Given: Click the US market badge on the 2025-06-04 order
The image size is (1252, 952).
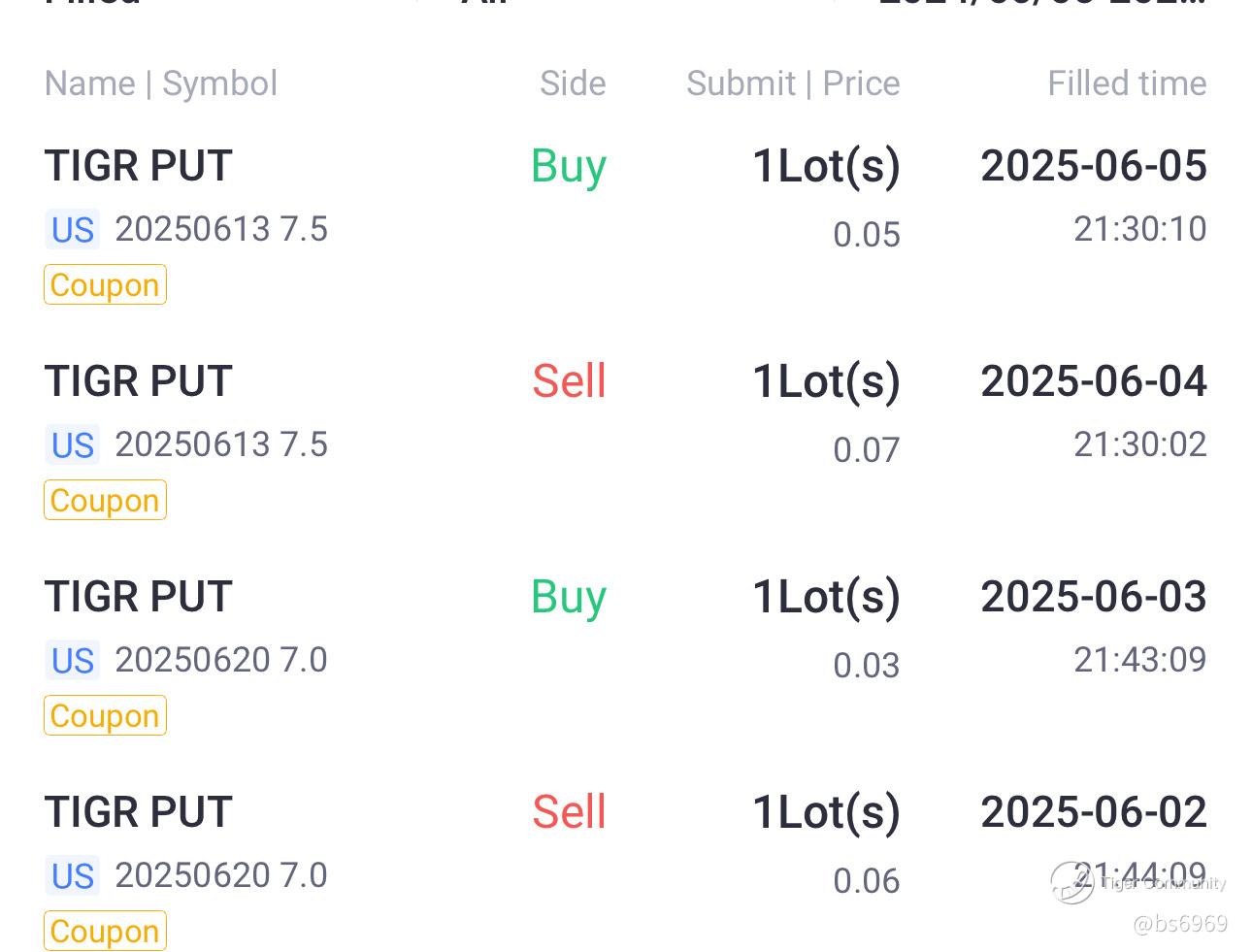Looking at the screenshot, I should point(73,445).
